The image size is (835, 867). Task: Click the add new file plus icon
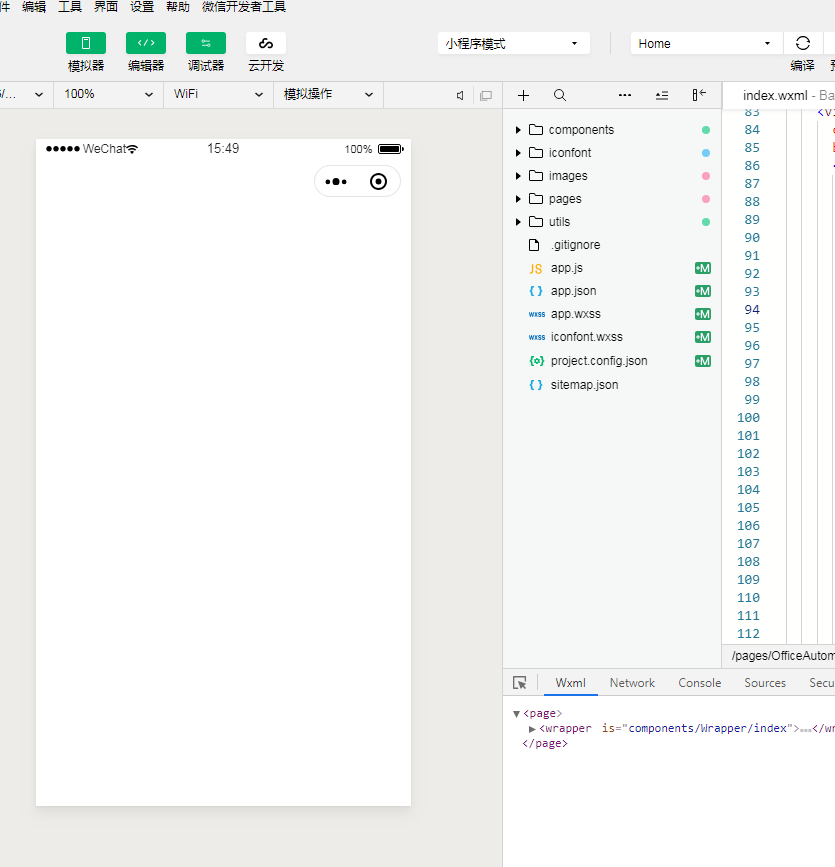(x=523, y=95)
